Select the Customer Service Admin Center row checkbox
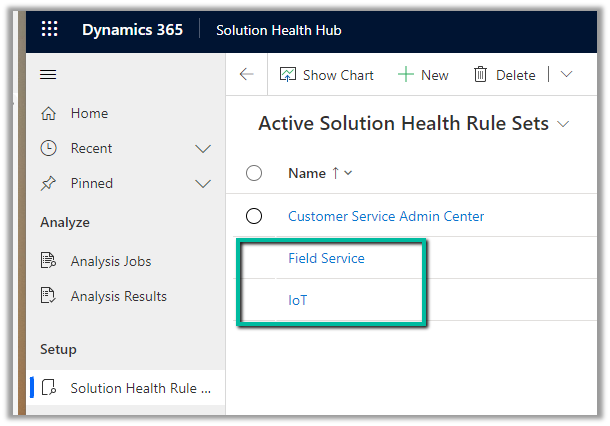The width and height of the screenshot is (610, 426). coord(254,216)
